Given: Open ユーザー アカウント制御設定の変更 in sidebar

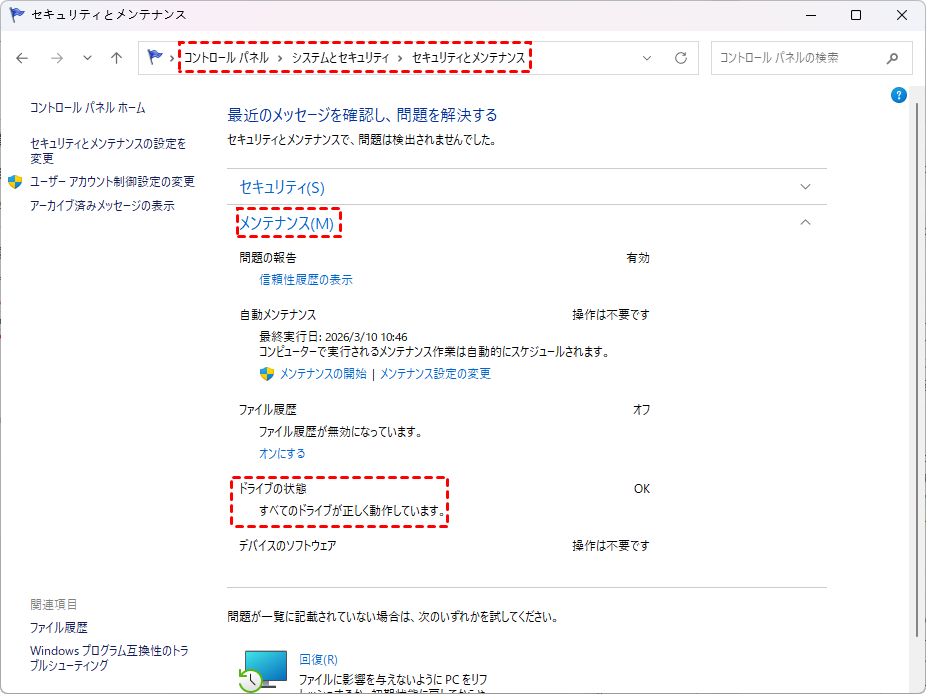Looking at the screenshot, I should (x=112, y=182).
